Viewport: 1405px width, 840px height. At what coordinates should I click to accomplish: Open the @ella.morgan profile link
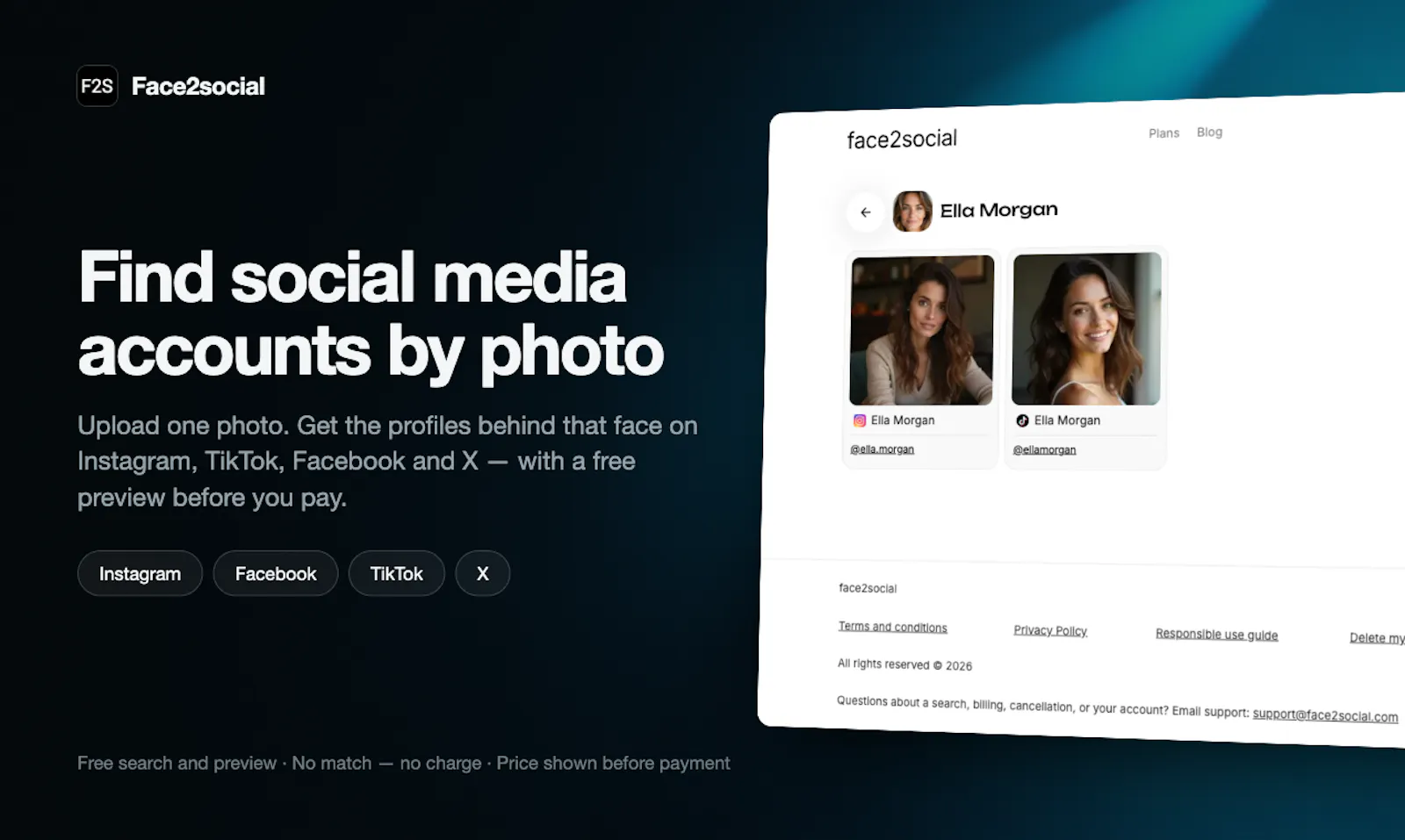point(882,449)
